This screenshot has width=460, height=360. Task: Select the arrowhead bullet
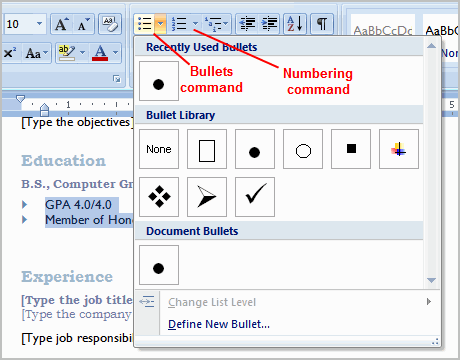(x=207, y=197)
